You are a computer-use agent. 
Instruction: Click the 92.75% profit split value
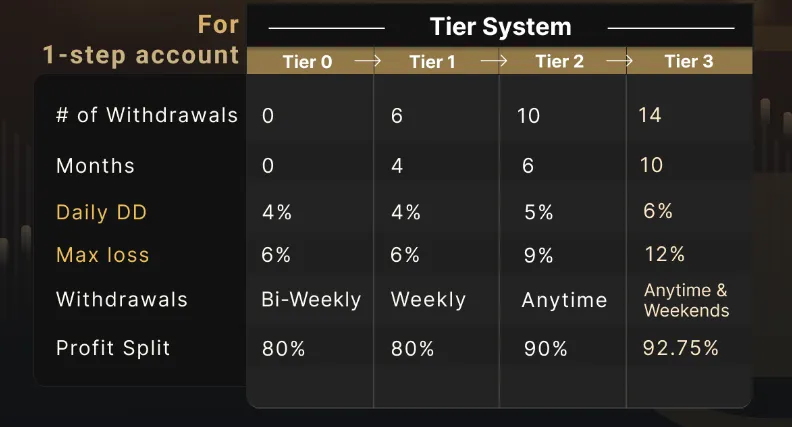click(x=681, y=348)
